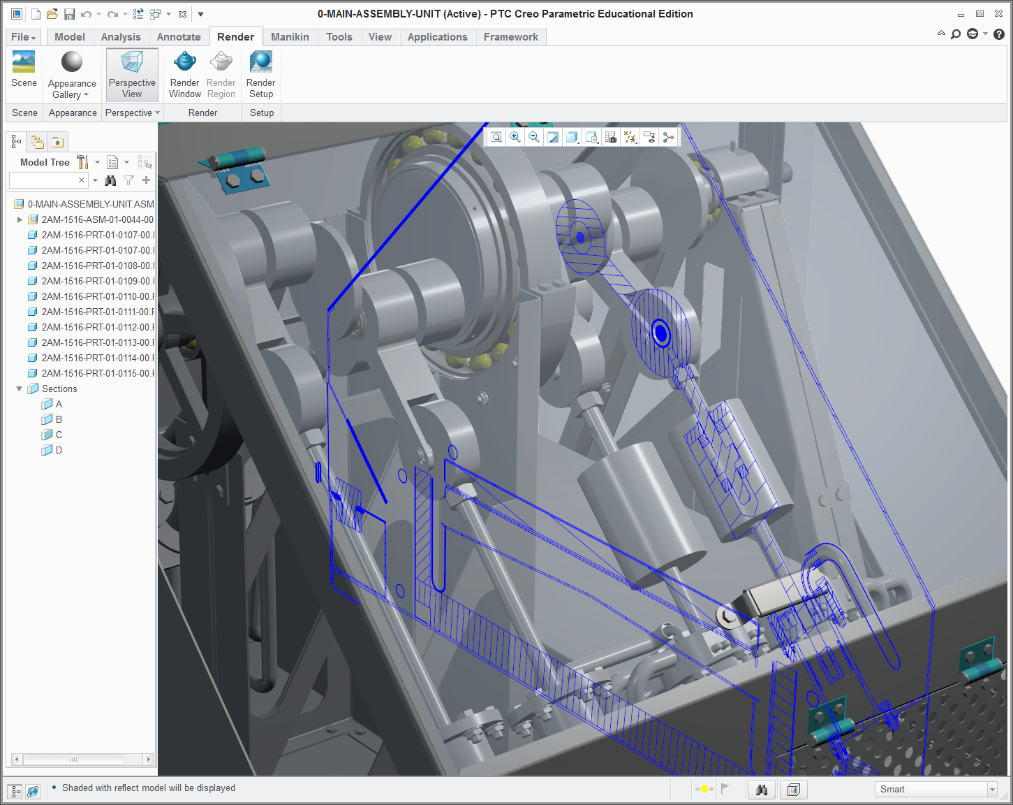This screenshot has width=1013, height=805.
Task: Switch to the Analysis ribbon tab
Action: [x=121, y=37]
